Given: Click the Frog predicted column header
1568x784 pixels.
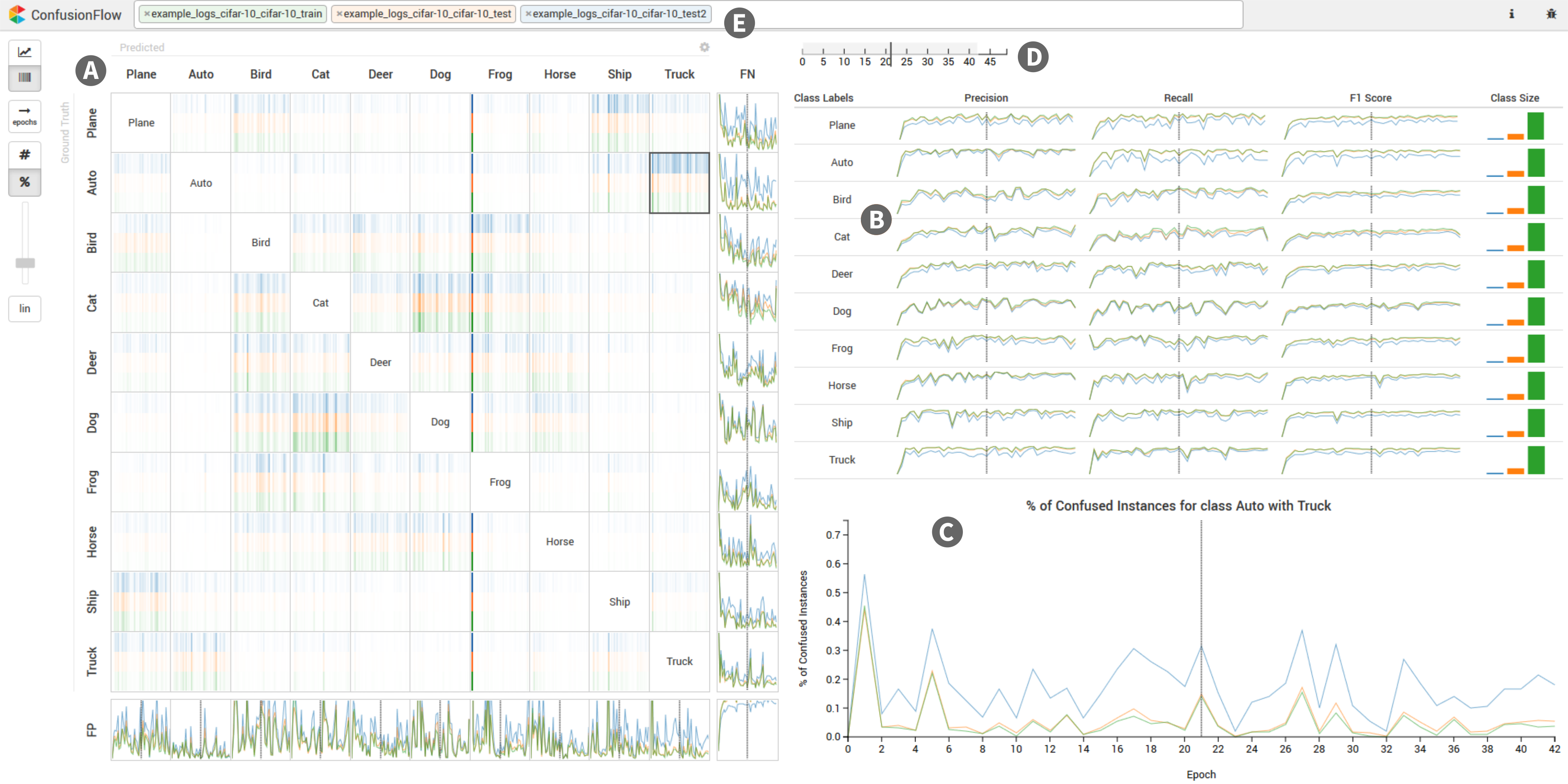Looking at the screenshot, I should (500, 74).
